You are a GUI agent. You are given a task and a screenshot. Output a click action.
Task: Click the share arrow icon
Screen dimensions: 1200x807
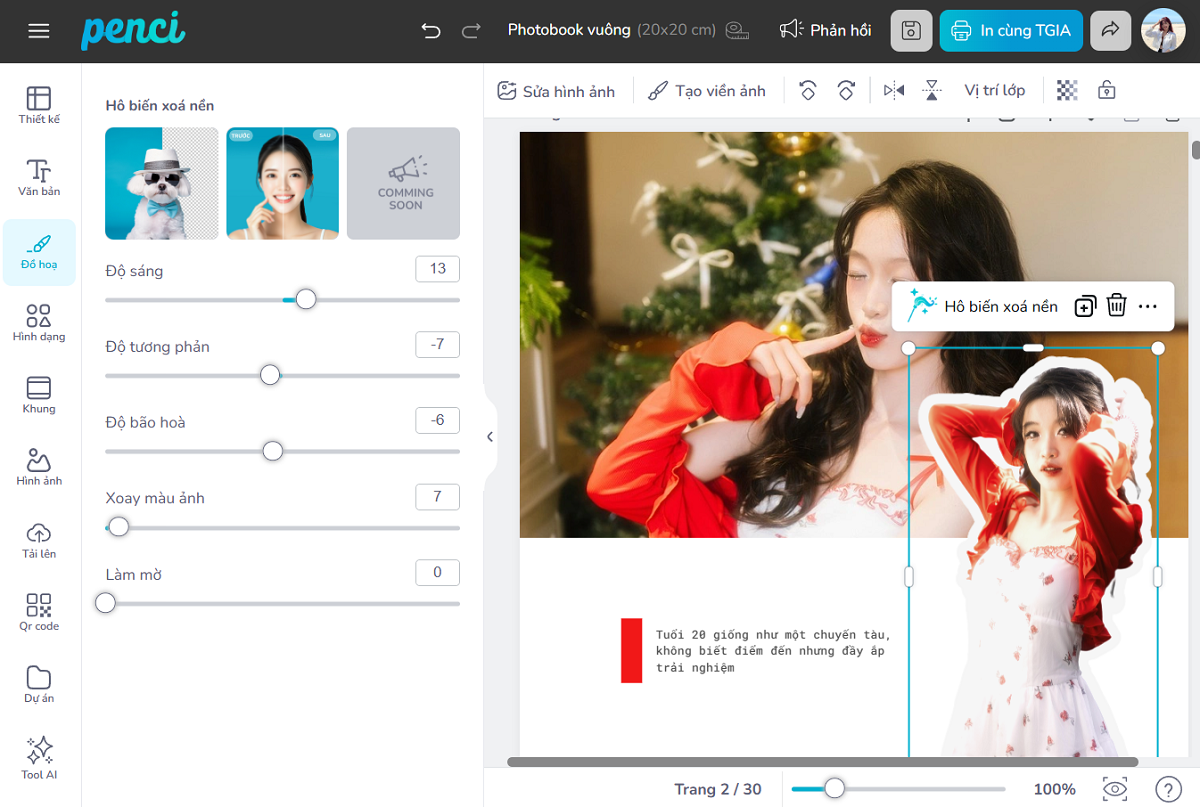(x=1110, y=30)
